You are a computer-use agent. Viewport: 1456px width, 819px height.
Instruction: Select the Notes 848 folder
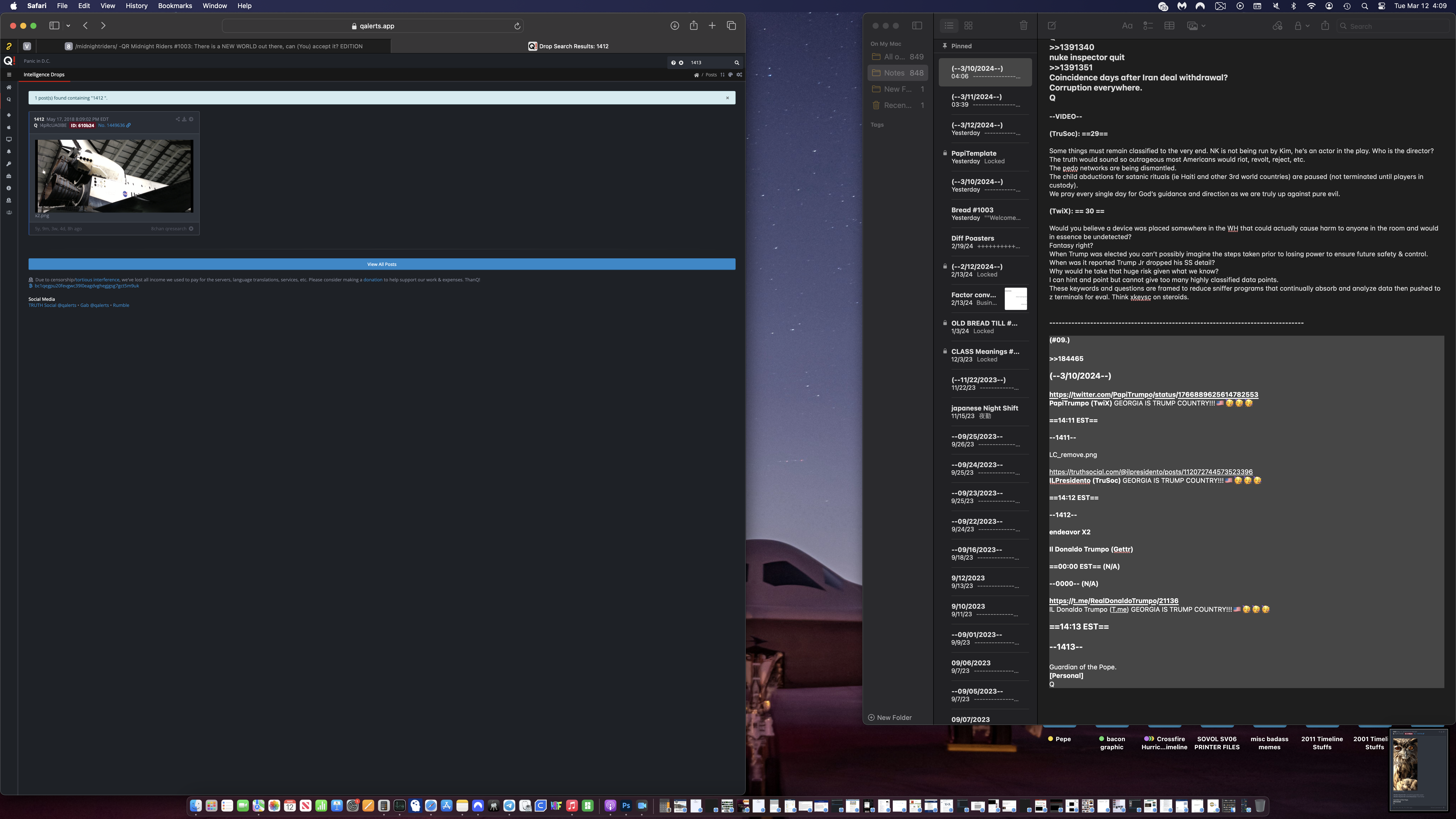pos(898,73)
